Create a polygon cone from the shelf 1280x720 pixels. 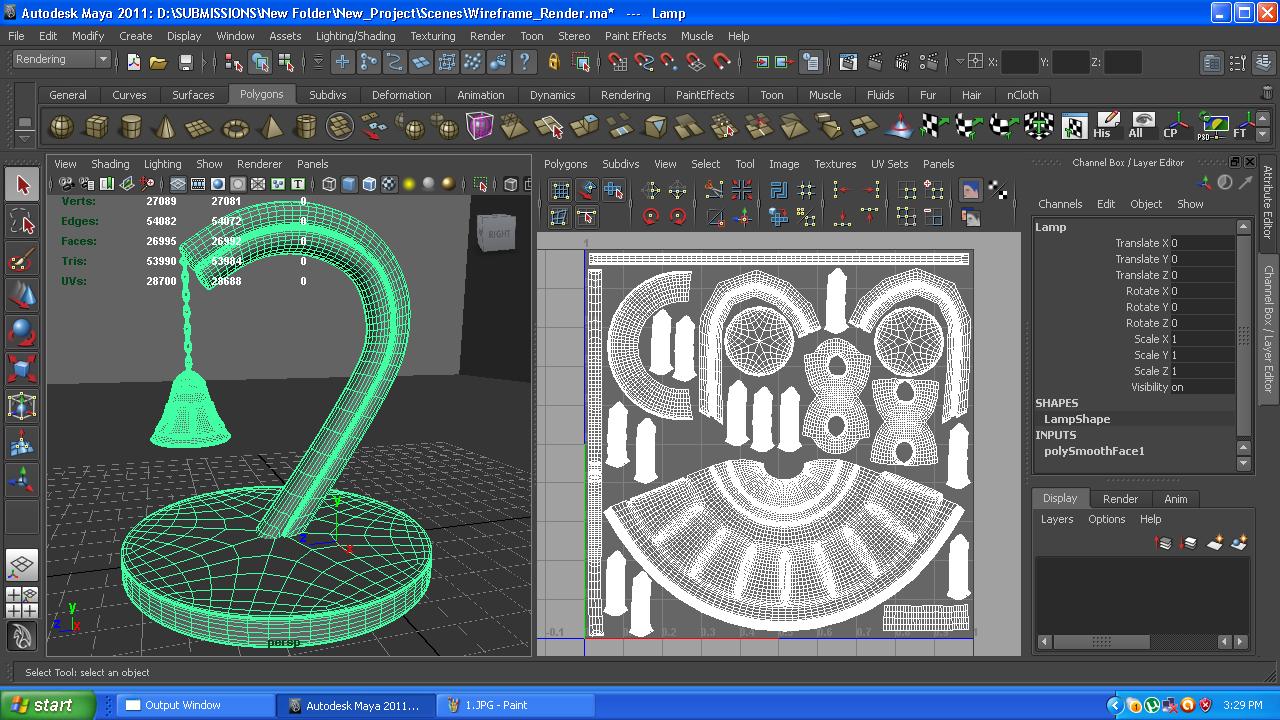(166, 127)
